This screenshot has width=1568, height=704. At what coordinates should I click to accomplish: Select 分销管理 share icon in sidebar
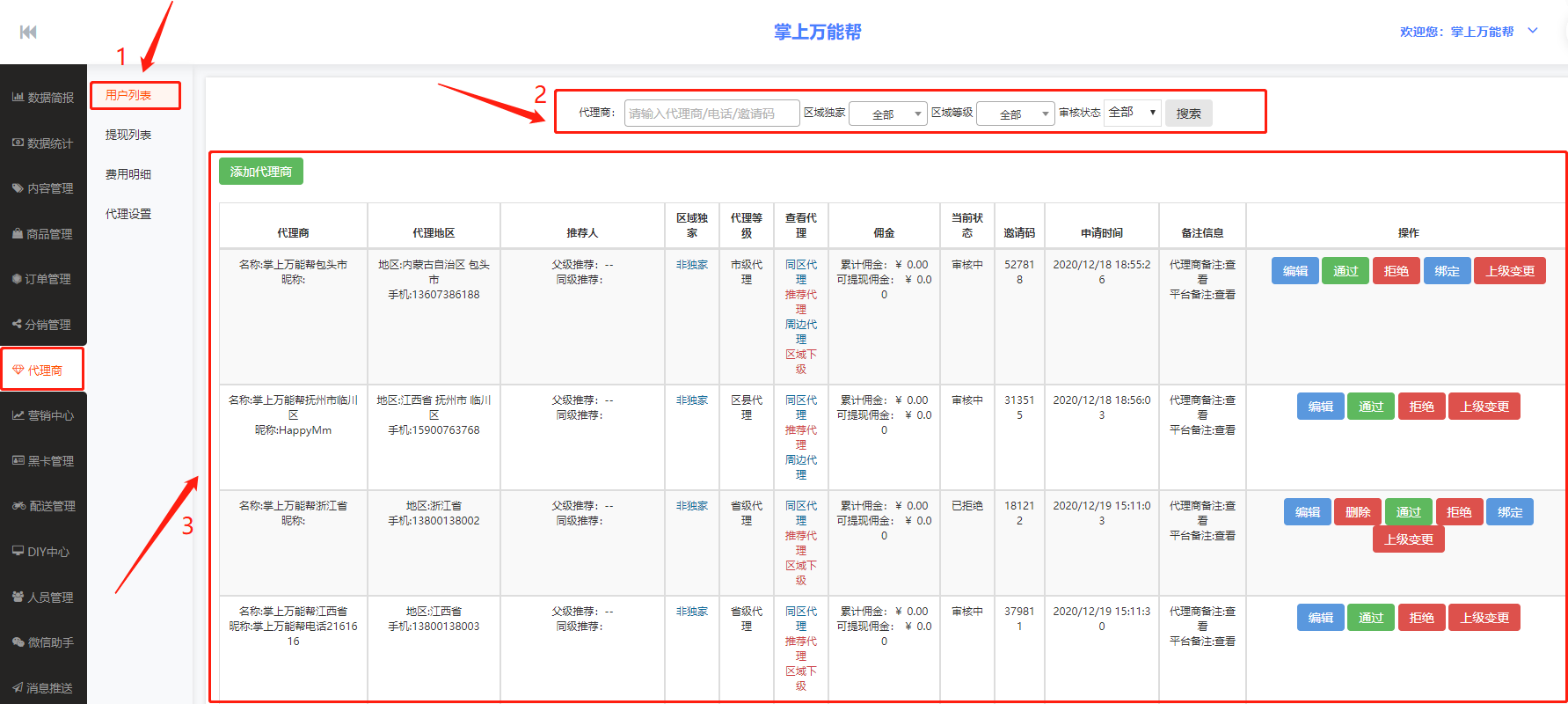(x=18, y=325)
